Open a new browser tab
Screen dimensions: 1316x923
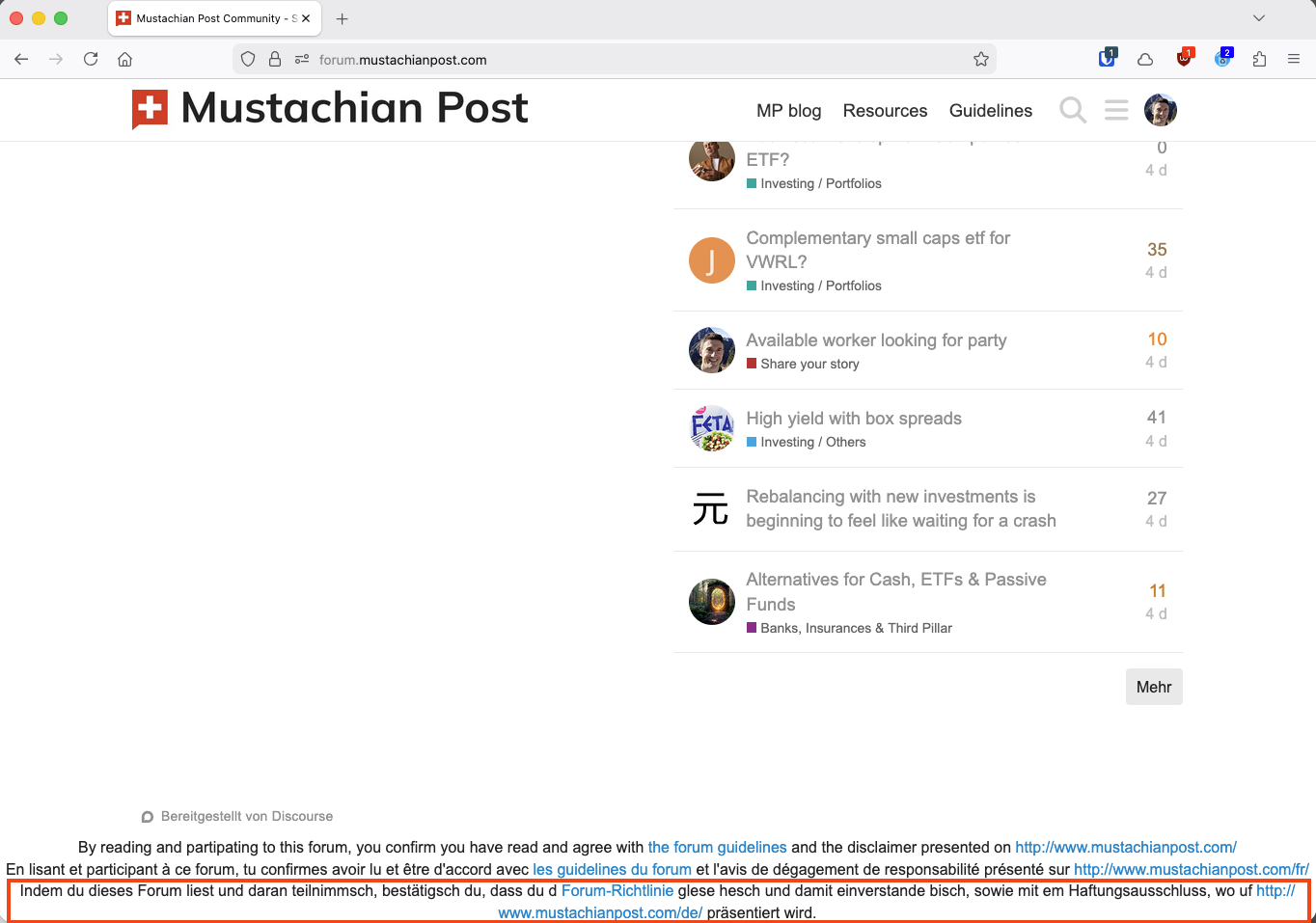pos(342,18)
